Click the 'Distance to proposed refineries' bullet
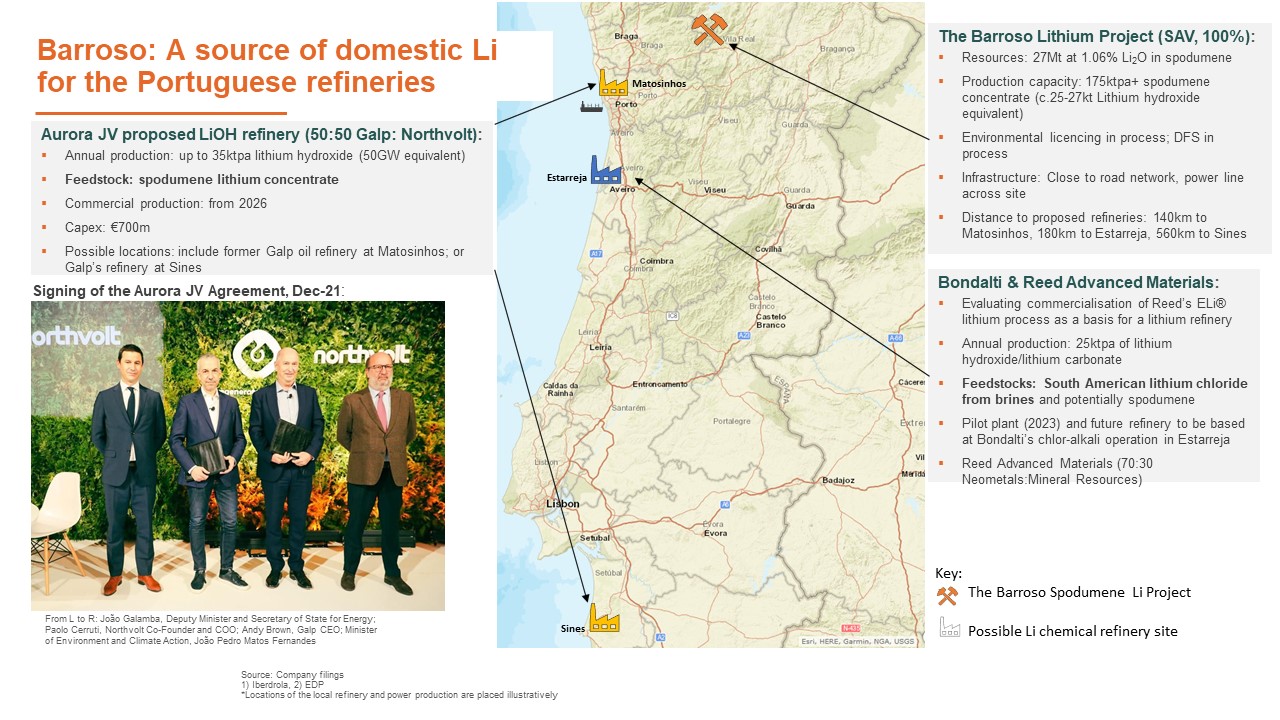 (x=1104, y=225)
